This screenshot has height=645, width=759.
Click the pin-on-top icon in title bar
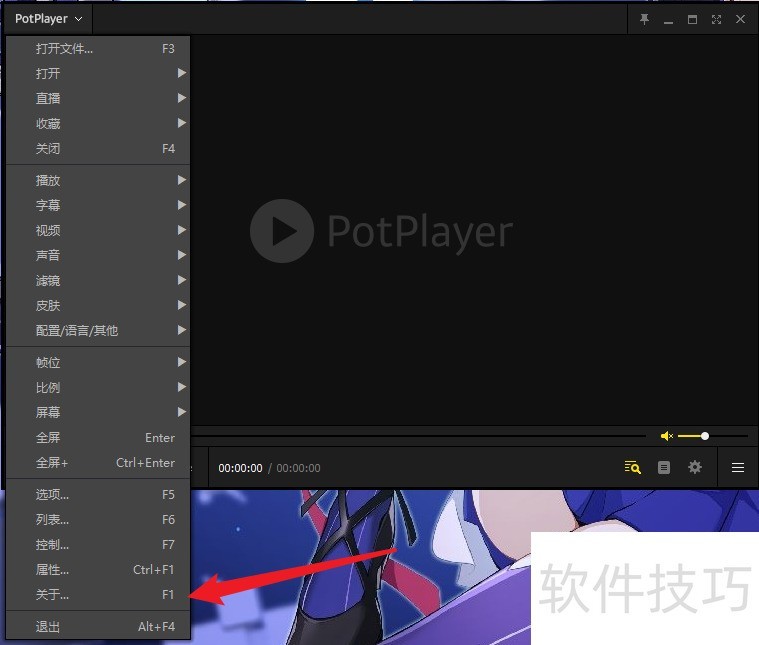point(644,19)
